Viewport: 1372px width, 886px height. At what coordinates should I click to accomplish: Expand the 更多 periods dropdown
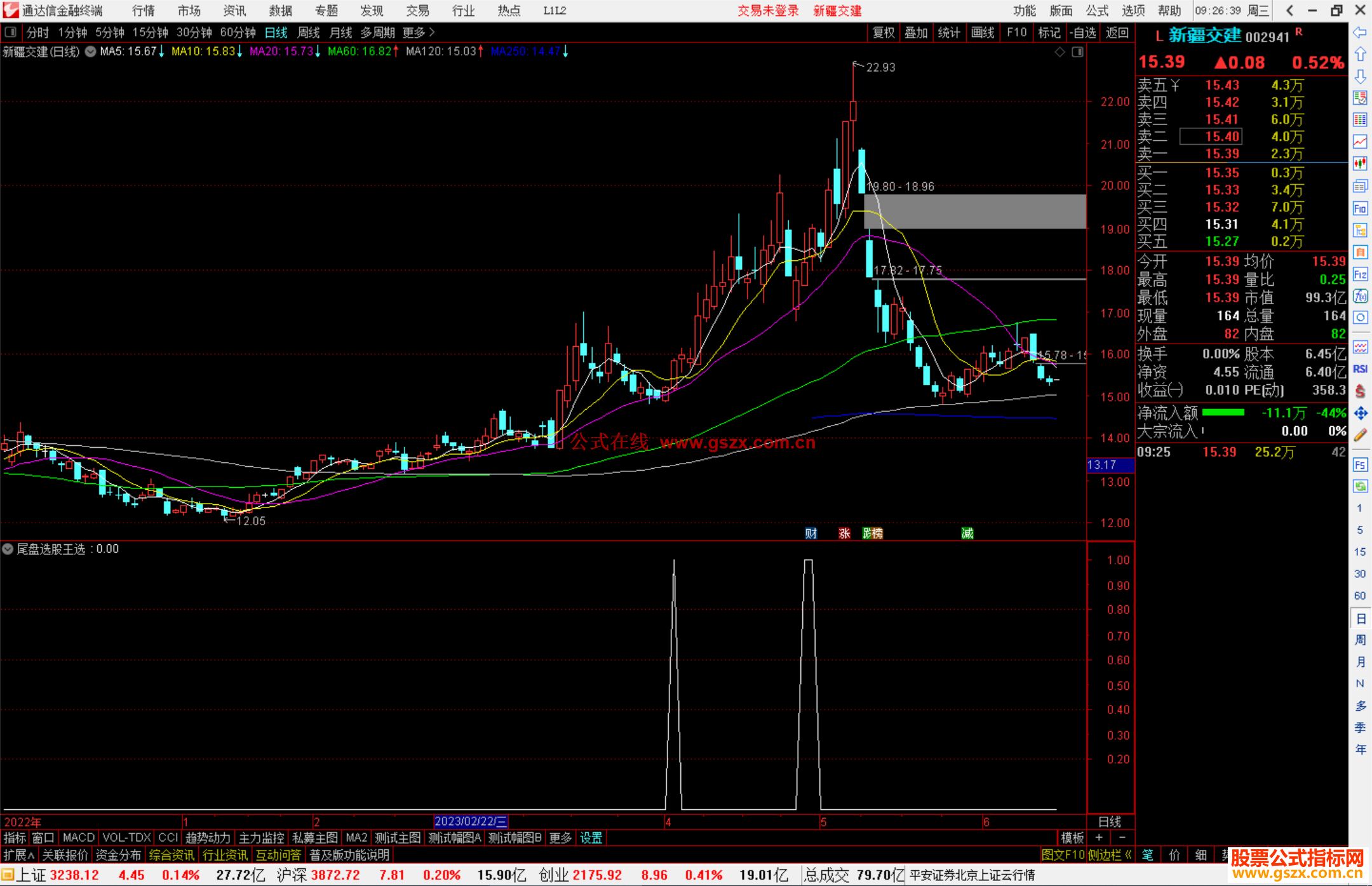pyautogui.click(x=418, y=32)
